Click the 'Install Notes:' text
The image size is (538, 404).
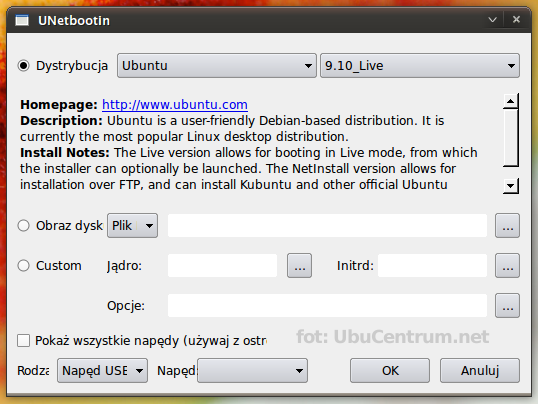(65, 153)
